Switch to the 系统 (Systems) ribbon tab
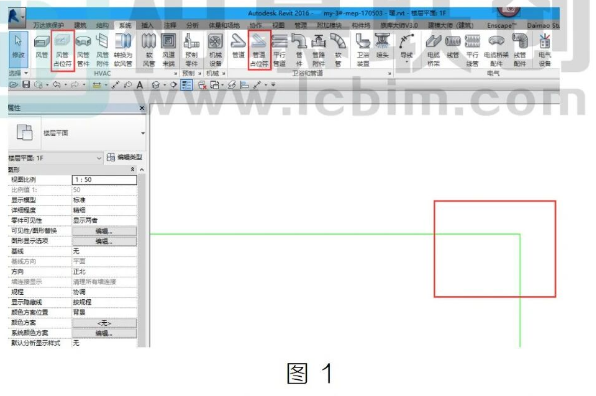The width and height of the screenshot is (596, 396). coord(125,25)
